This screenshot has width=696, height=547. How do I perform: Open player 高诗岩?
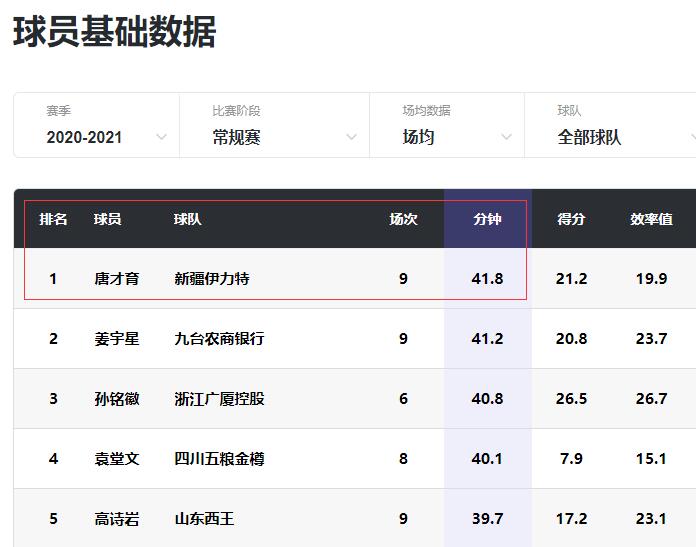[x=117, y=519]
